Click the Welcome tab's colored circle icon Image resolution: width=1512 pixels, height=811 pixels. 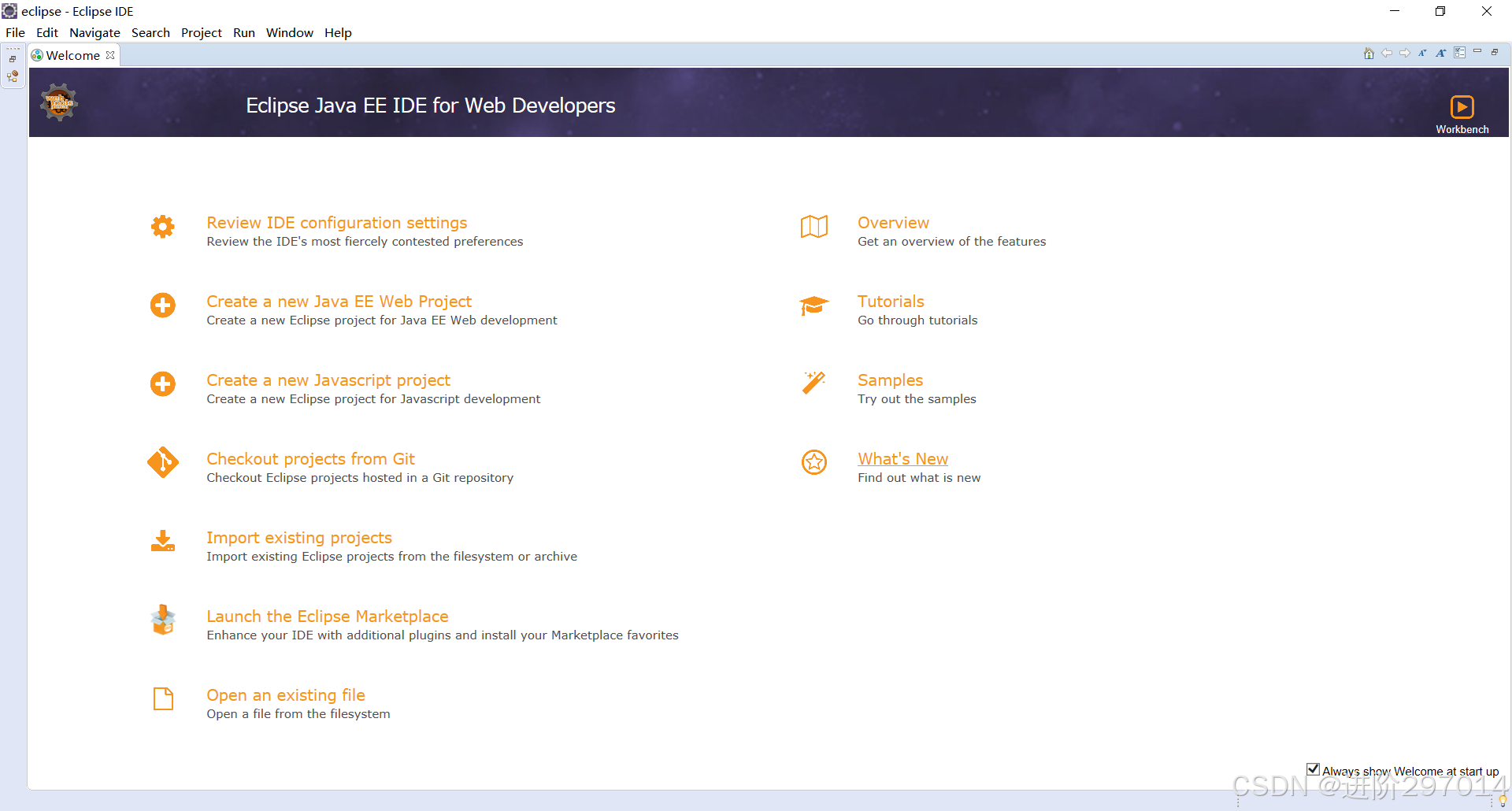click(37, 55)
